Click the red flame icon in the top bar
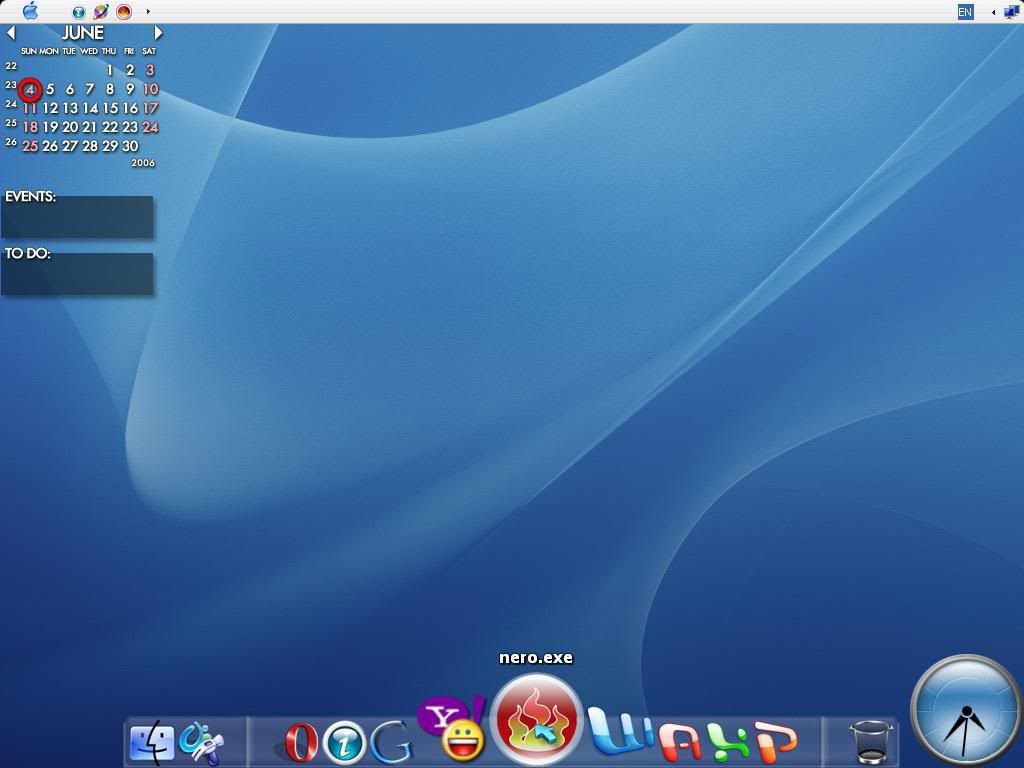This screenshot has width=1024, height=768. coord(122,12)
